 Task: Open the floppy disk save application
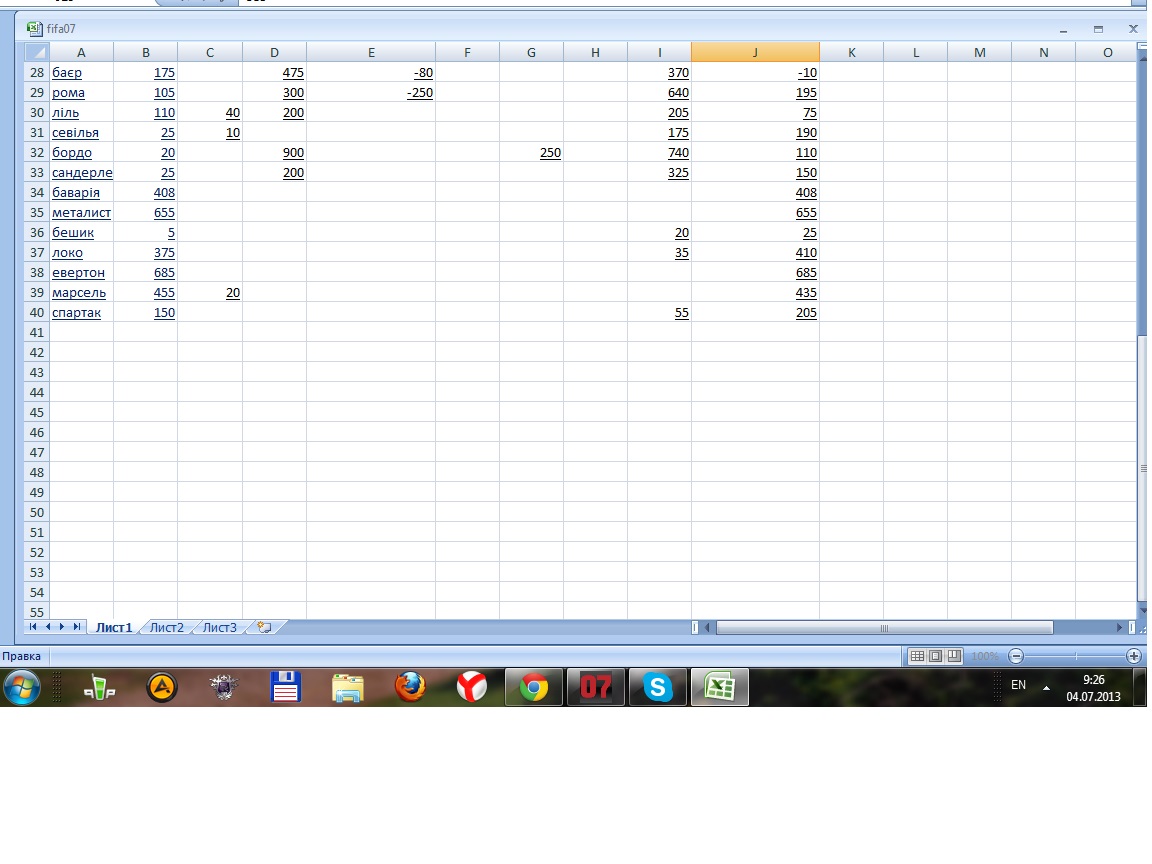[285, 688]
